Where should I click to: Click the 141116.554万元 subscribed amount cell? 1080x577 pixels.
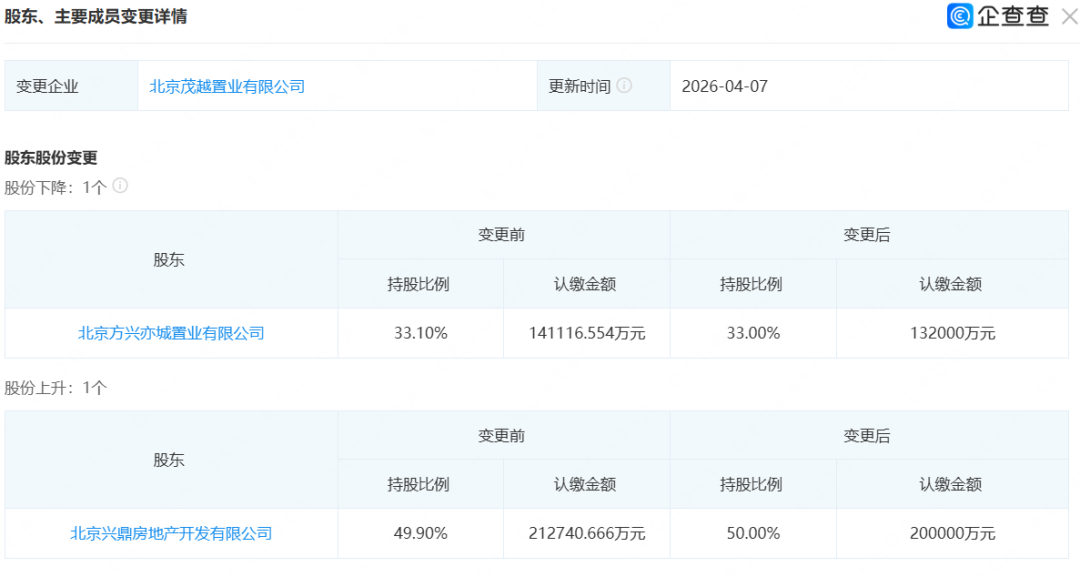(586, 333)
